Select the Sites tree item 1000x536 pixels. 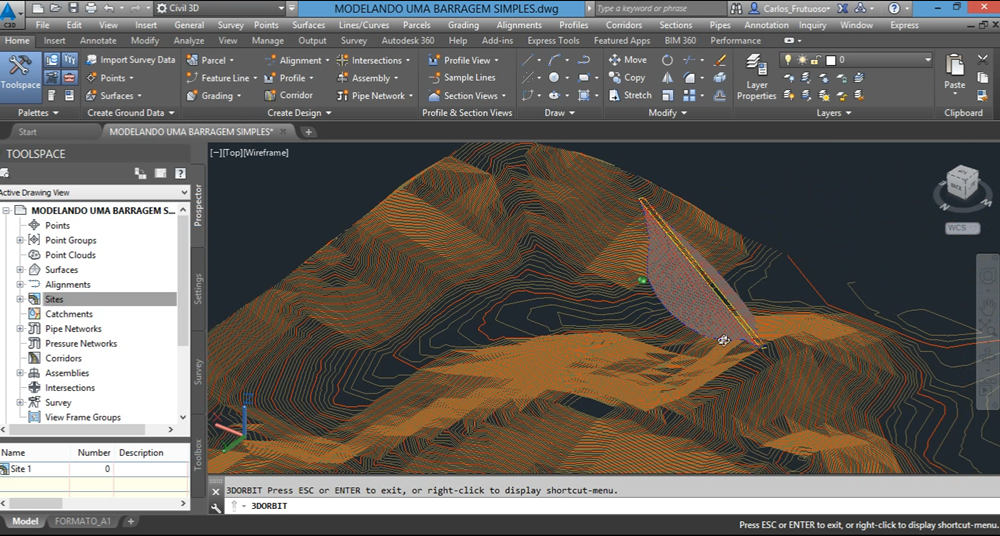[54, 299]
